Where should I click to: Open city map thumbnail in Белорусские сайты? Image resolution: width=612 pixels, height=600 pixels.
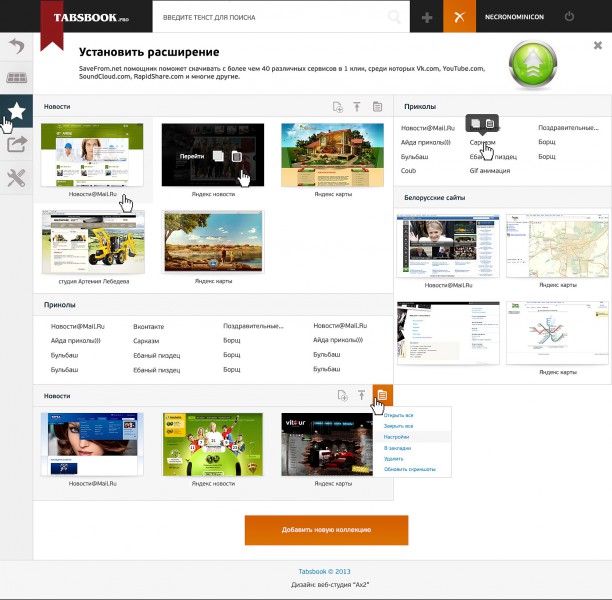(x=557, y=246)
